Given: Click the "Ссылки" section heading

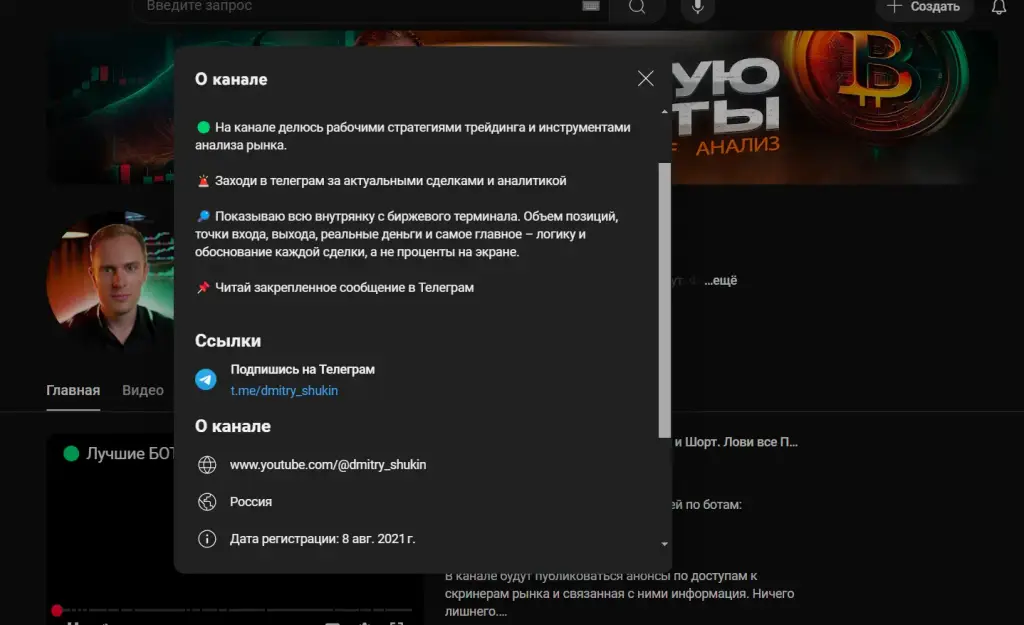Looking at the screenshot, I should point(228,341).
